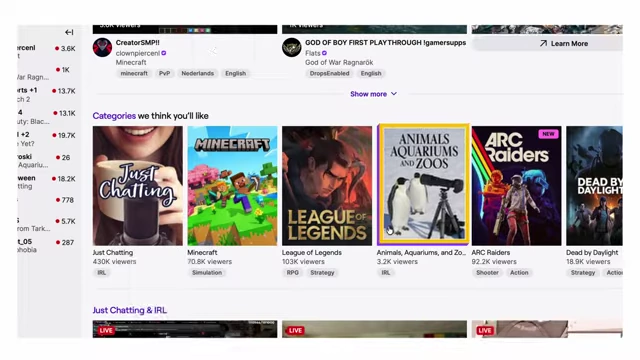
Task: Select English tag under Flats stream
Action: 371,73
